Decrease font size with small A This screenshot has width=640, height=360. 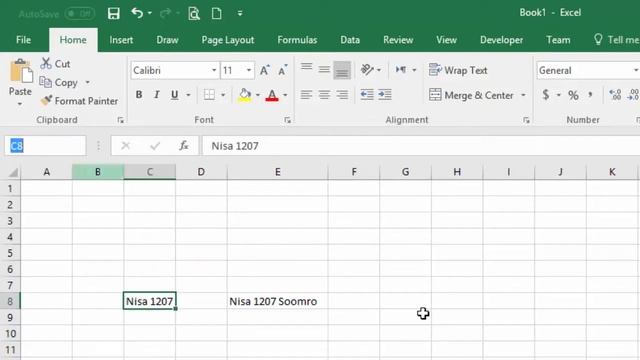[282, 70]
